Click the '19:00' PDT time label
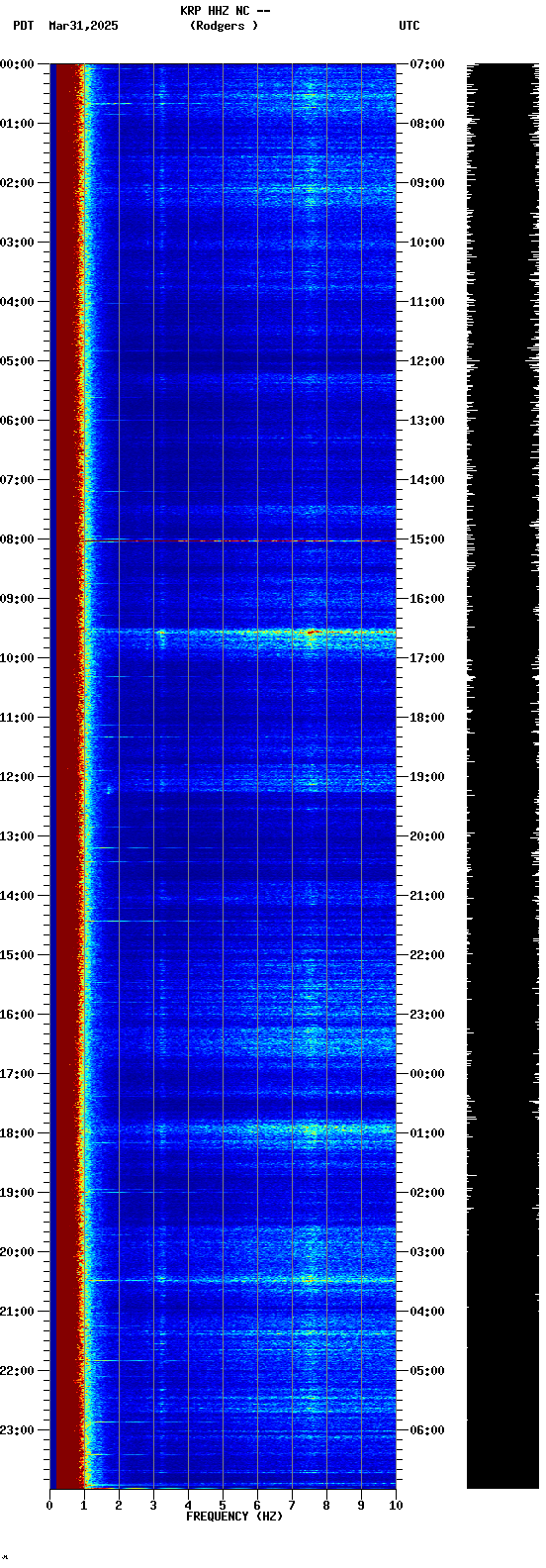546x1568 pixels. [18, 1193]
